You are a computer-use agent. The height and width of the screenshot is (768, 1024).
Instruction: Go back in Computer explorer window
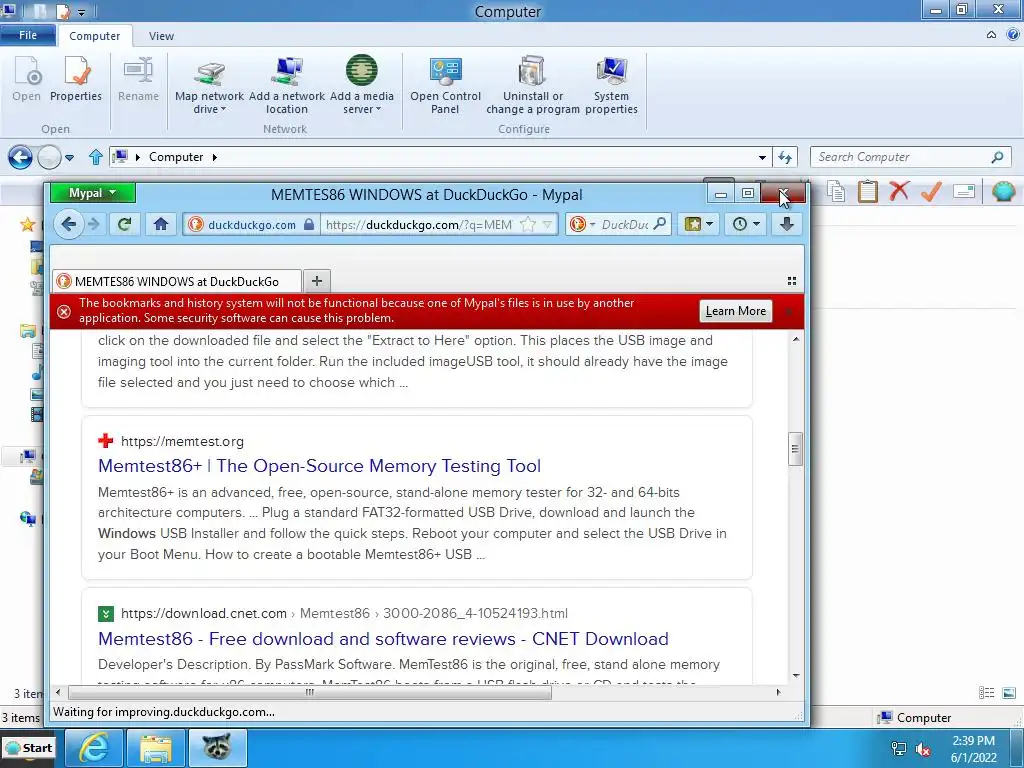(x=20, y=157)
